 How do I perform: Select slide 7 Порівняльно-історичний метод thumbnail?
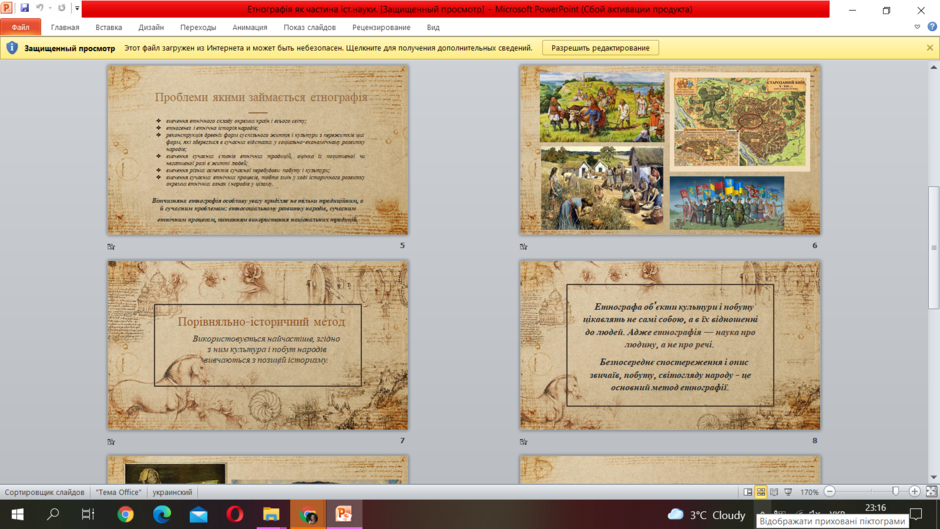[x=258, y=345]
